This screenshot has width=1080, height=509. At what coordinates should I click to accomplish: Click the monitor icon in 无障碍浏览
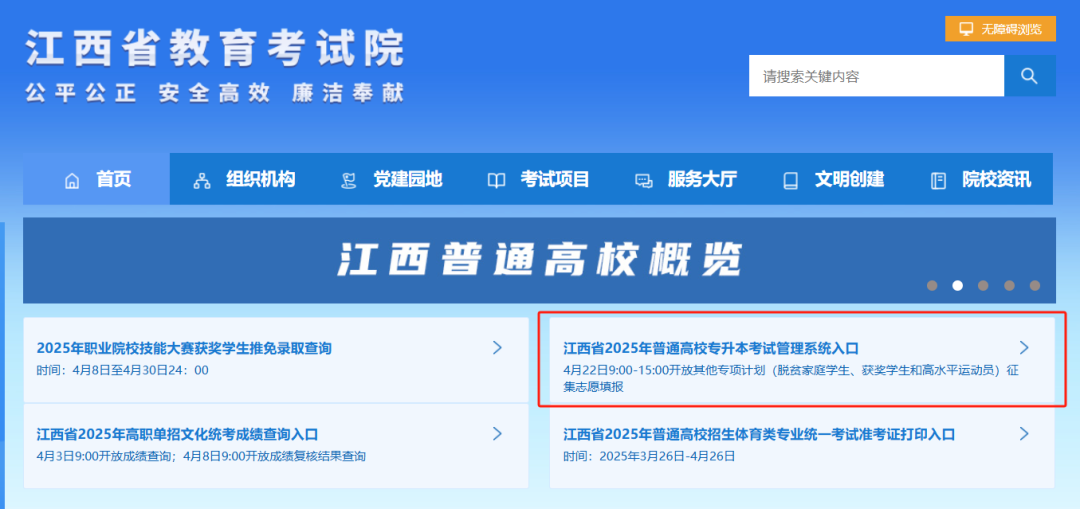pos(966,29)
